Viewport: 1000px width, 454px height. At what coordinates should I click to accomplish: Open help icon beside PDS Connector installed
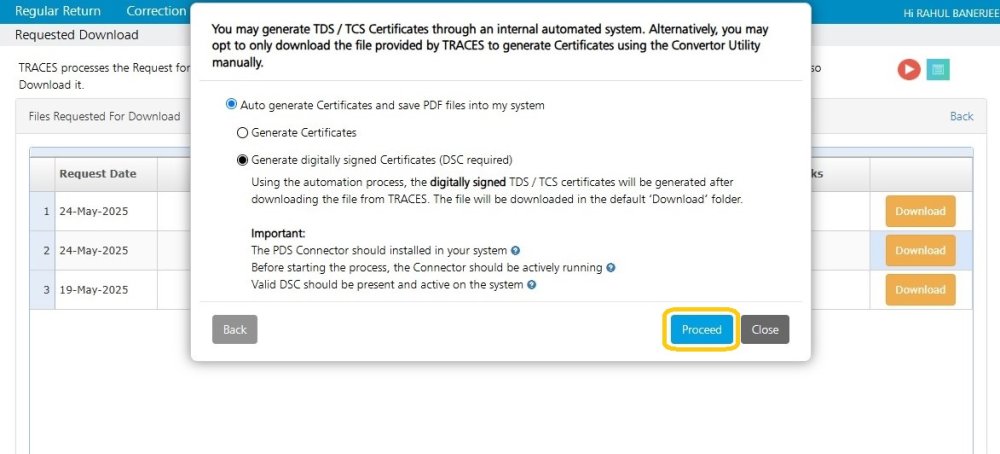(x=516, y=251)
